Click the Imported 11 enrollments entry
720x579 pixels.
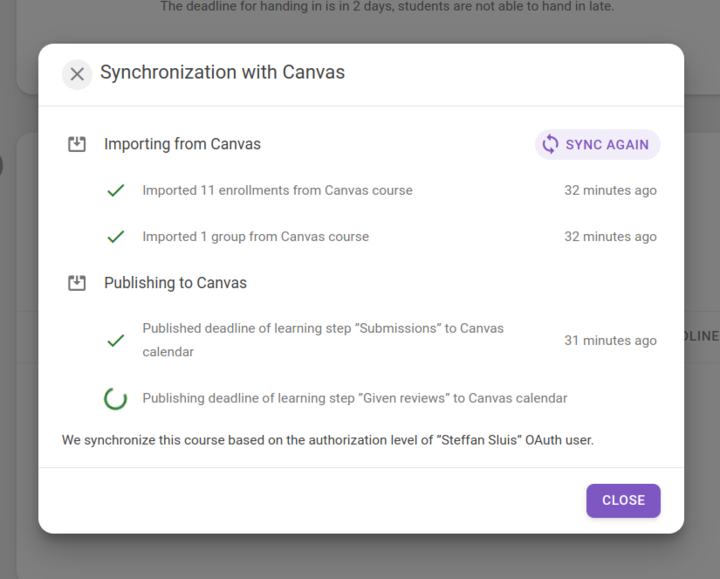click(277, 190)
